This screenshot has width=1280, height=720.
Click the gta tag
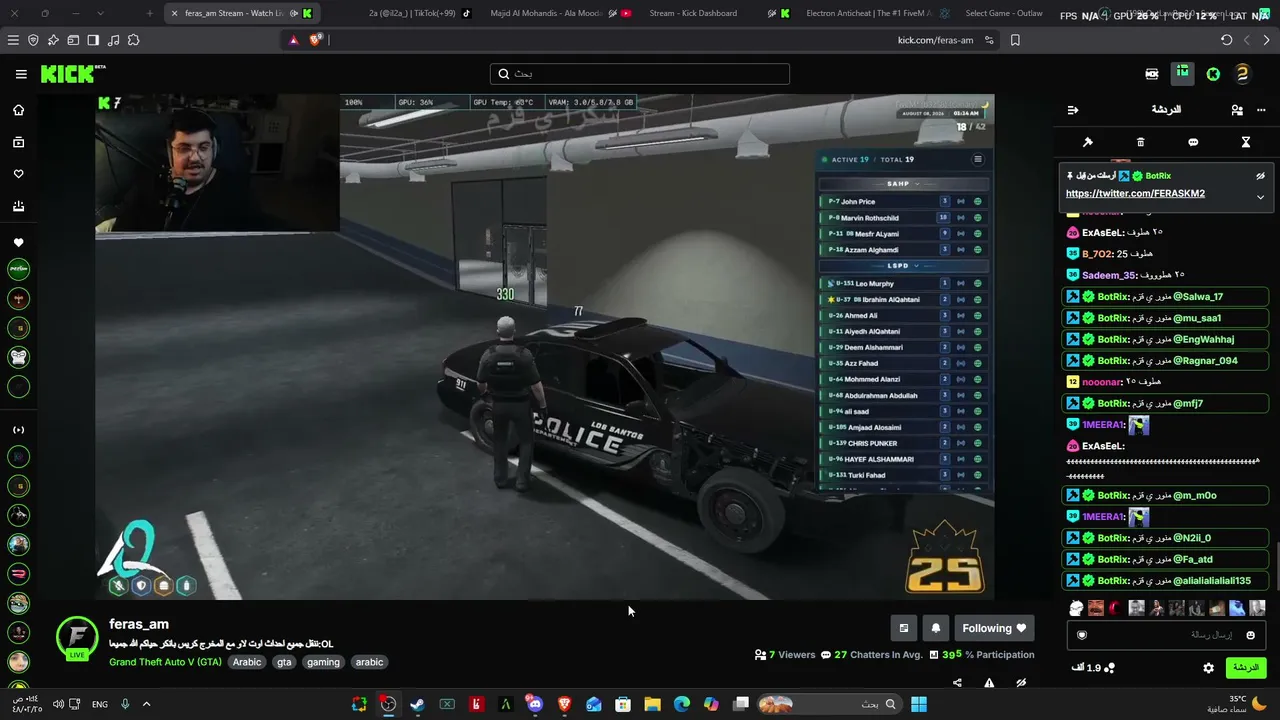(x=284, y=662)
